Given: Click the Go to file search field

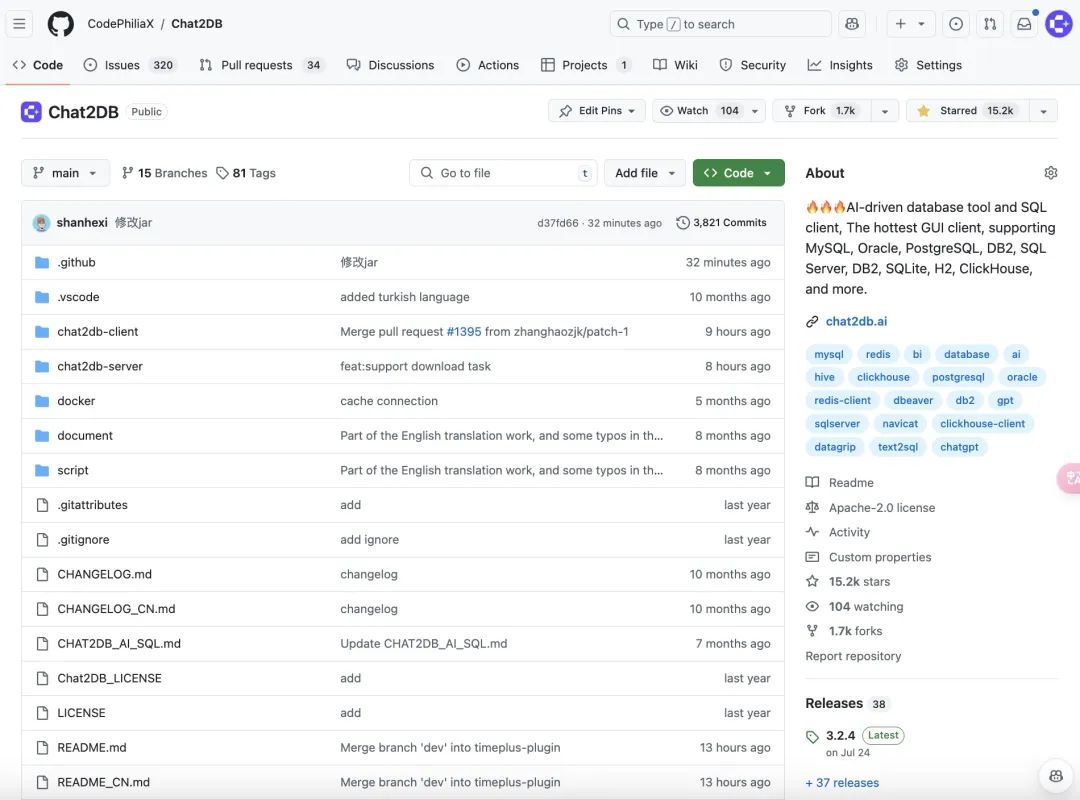Looking at the screenshot, I should coord(503,173).
